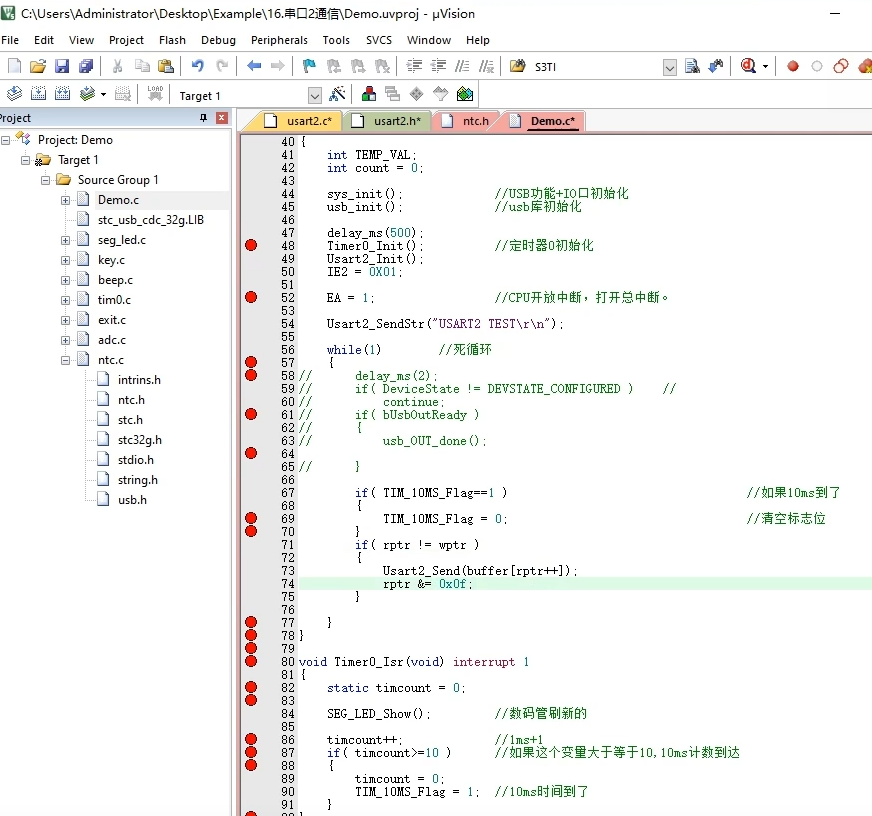
Task: Open the Peripherals menu
Action: [279, 40]
